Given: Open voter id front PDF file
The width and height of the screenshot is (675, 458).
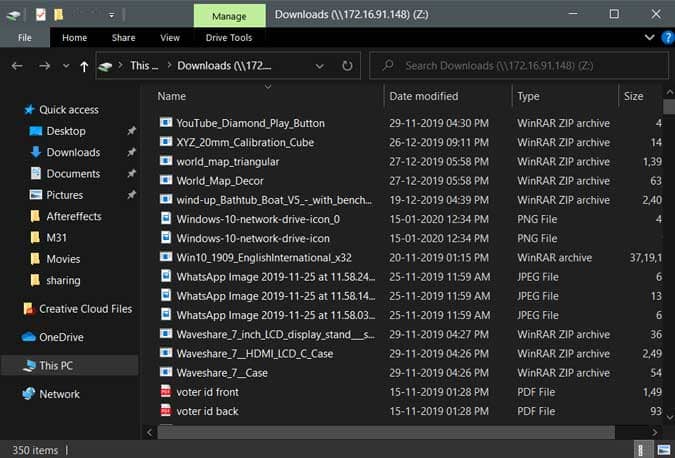Looking at the screenshot, I should [x=207, y=392].
